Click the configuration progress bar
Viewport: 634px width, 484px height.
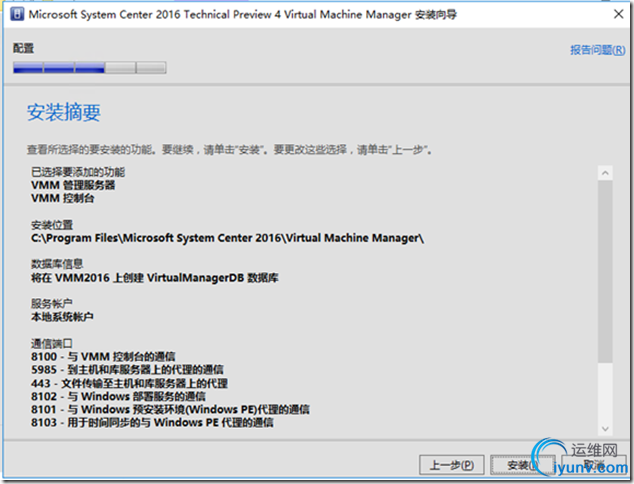[x=89, y=68]
